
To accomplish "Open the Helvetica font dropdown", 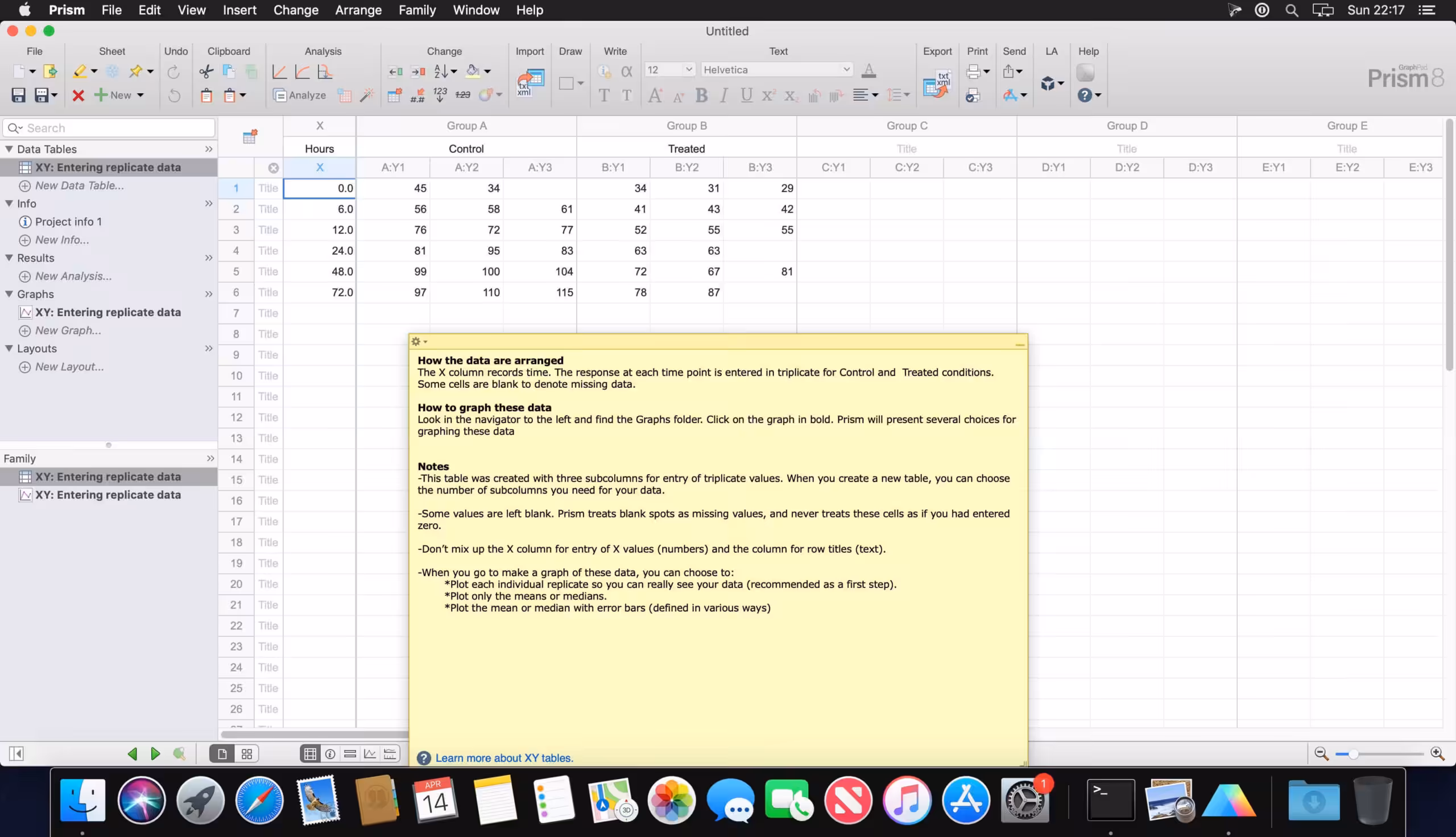I will [x=845, y=69].
